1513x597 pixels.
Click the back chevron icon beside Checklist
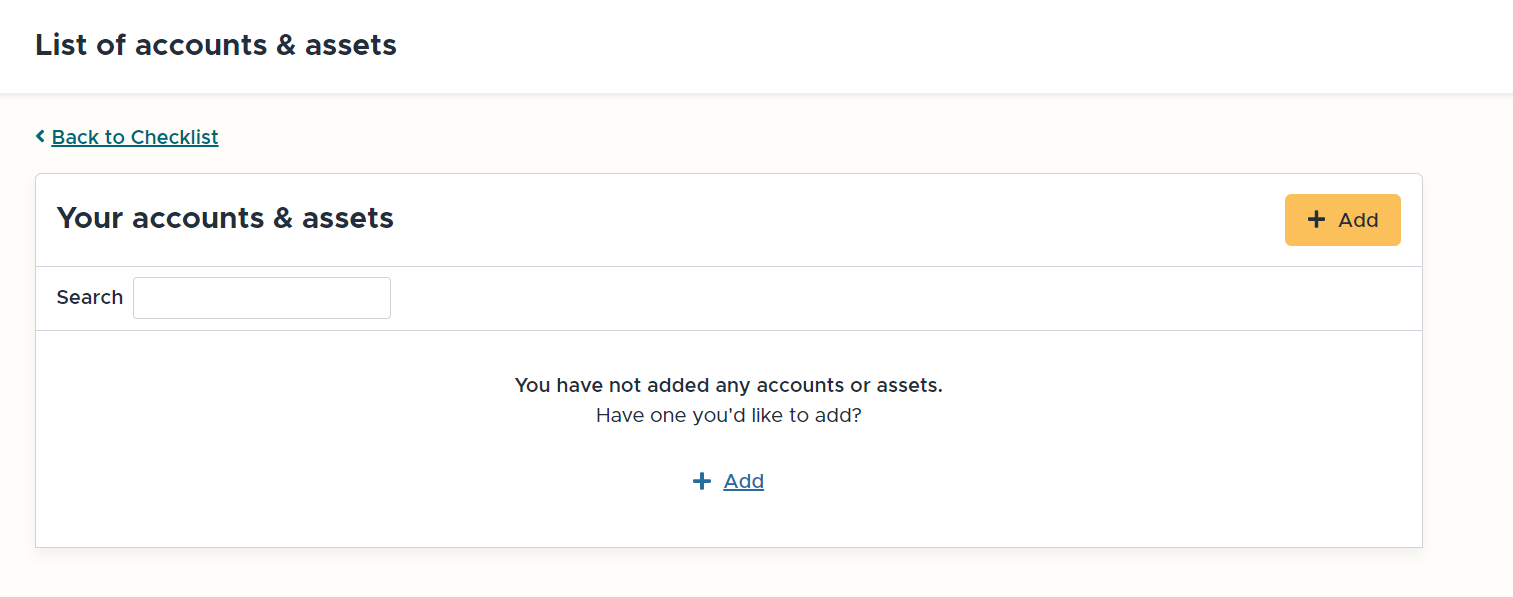click(x=40, y=136)
